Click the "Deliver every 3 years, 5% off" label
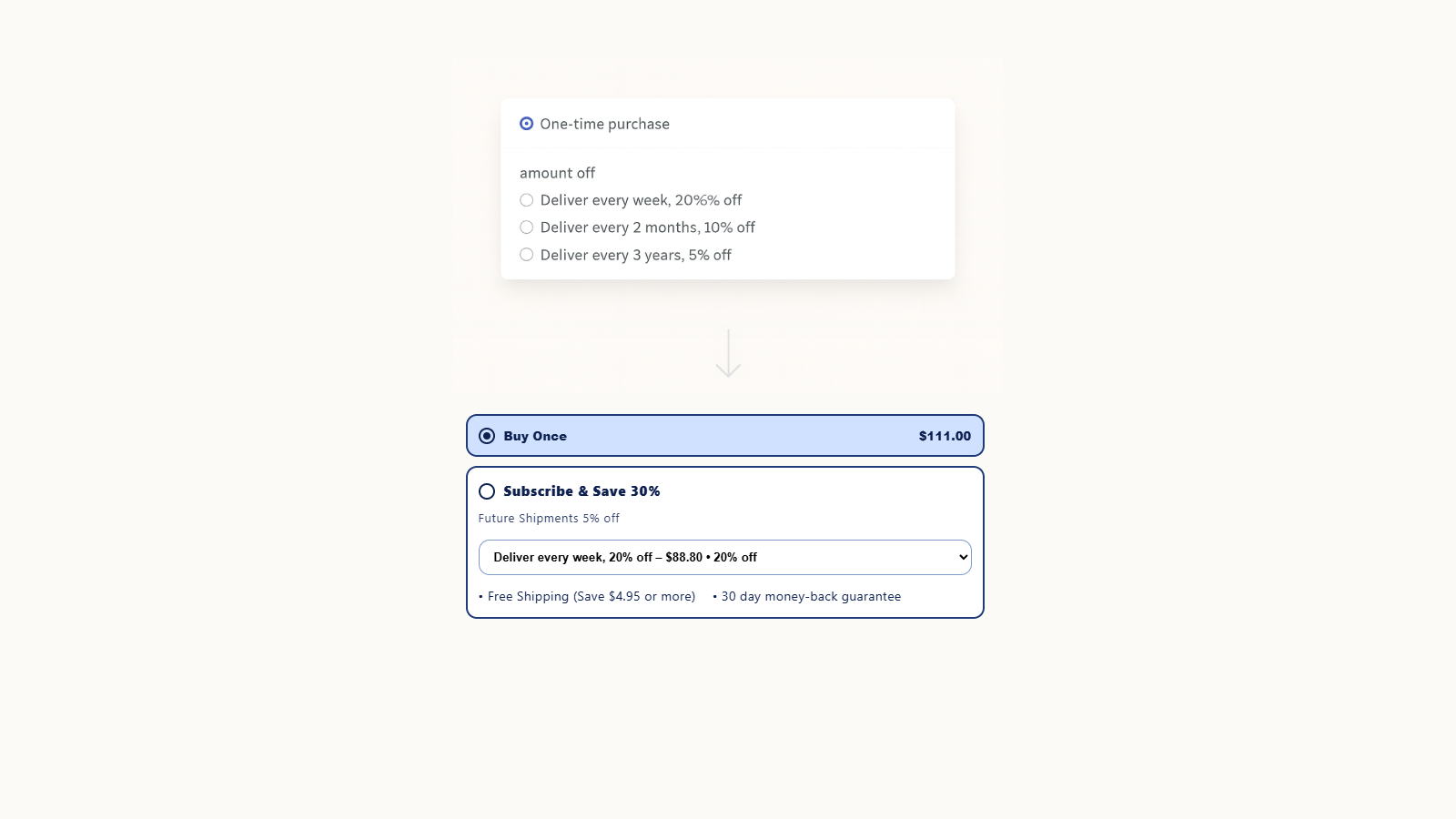1456x819 pixels. pos(635,255)
